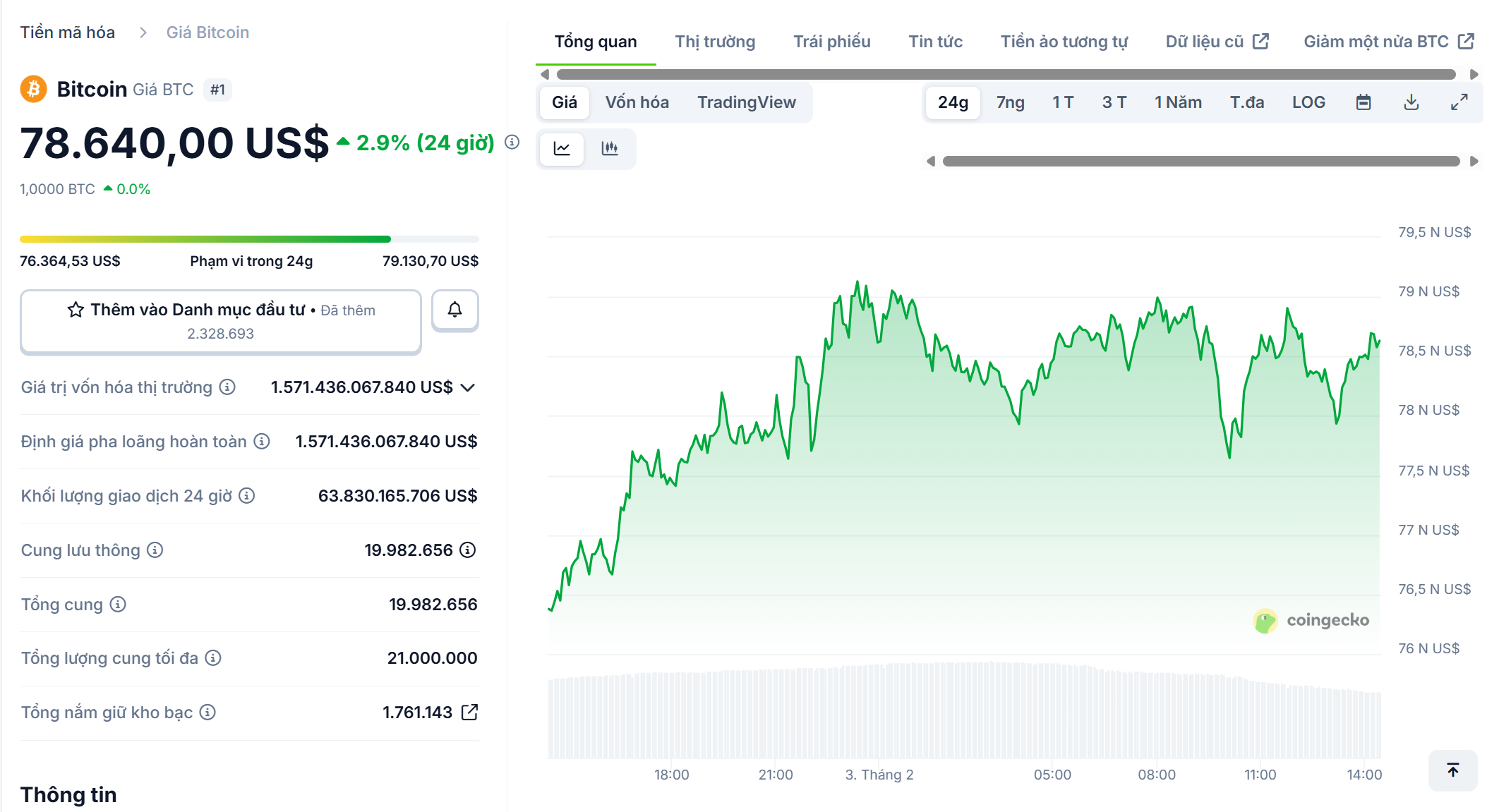This screenshot has height=812, width=1499.
Task: Open the Tin tức tab
Action: [x=936, y=41]
